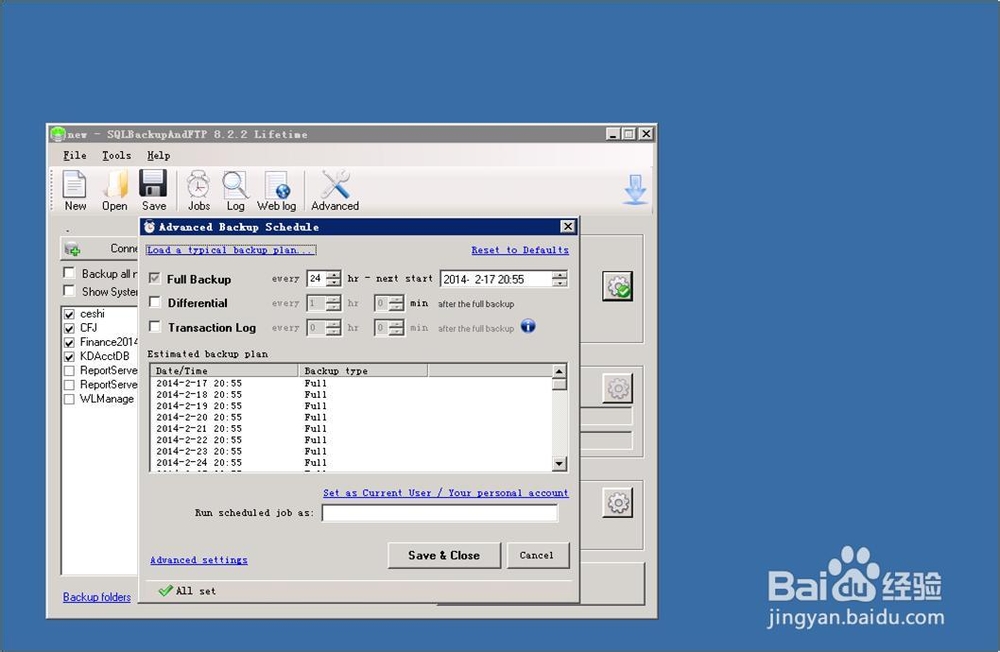Image resolution: width=1000 pixels, height=652 pixels.
Task: Toggle the Show System checkbox
Action: click(x=69, y=290)
